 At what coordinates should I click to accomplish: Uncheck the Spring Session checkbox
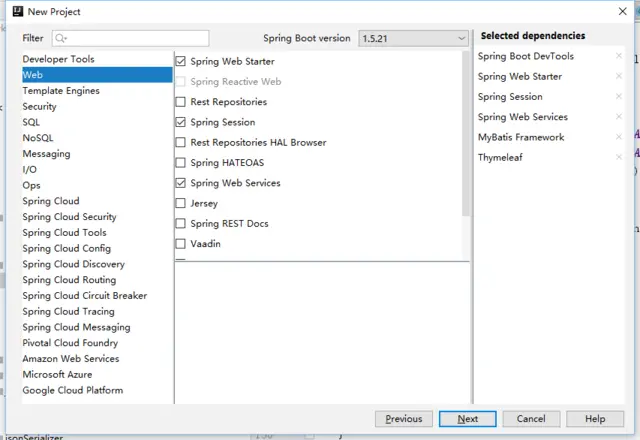tap(180, 122)
